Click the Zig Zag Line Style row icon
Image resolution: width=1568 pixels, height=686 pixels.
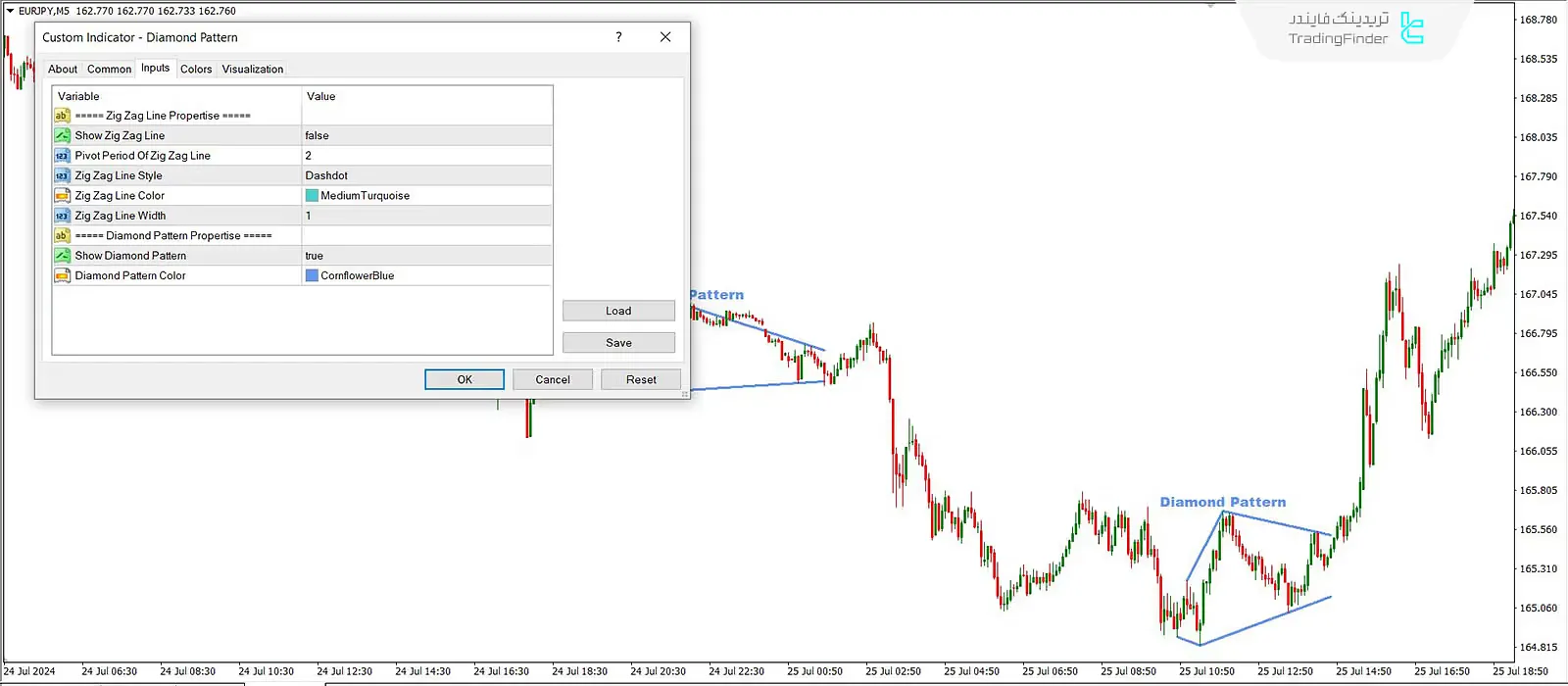click(x=62, y=175)
